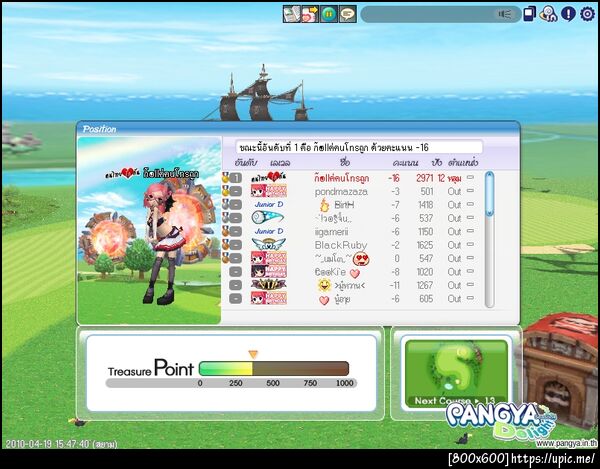Click small button at end of pondmazaza row
600x469 pixels.
(470, 191)
